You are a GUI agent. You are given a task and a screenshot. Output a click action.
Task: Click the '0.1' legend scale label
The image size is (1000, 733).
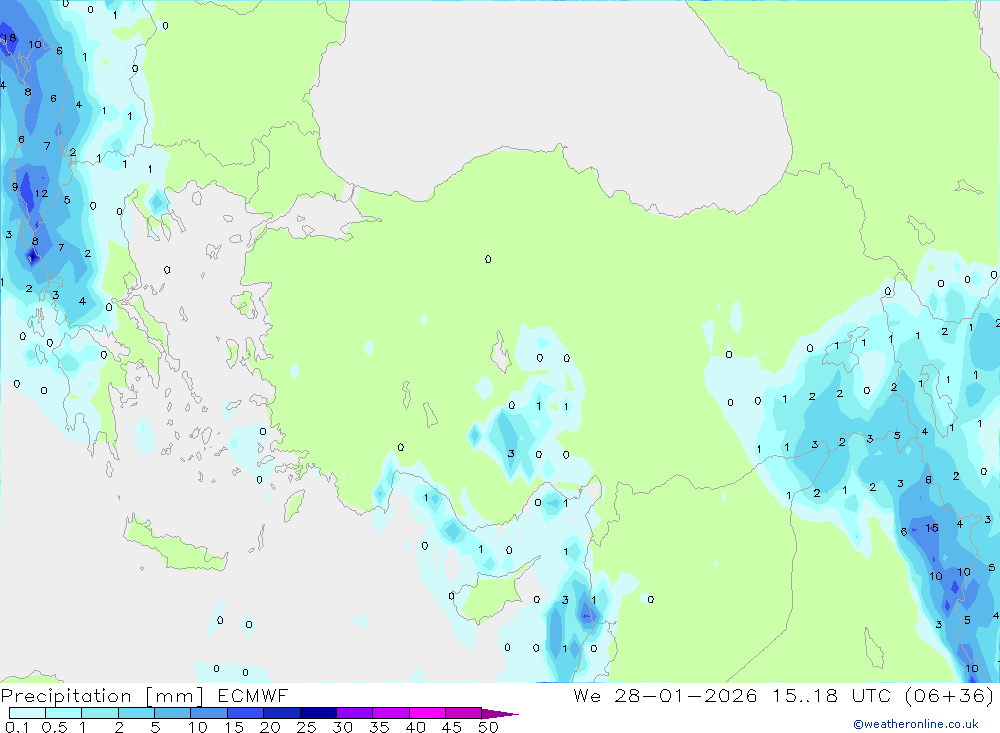(17, 727)
